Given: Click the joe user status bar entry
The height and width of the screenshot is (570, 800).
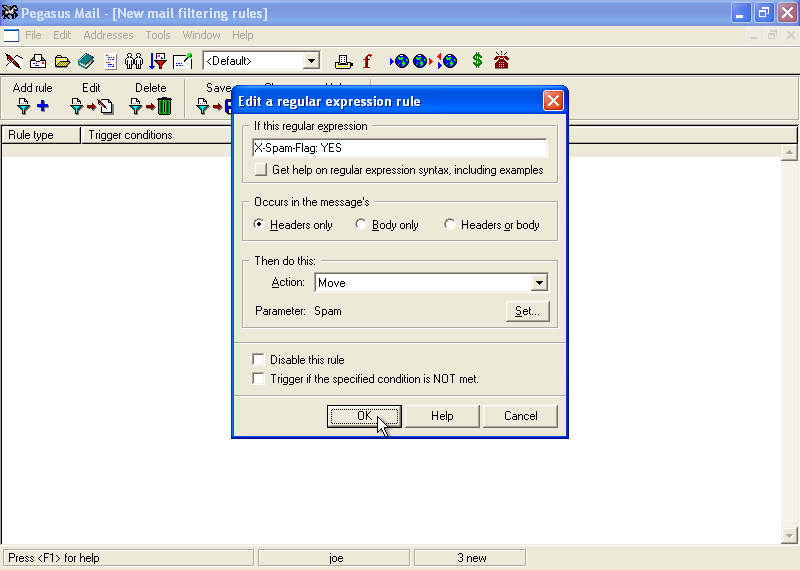Looking at the screenshot, I should click(334, 558).
